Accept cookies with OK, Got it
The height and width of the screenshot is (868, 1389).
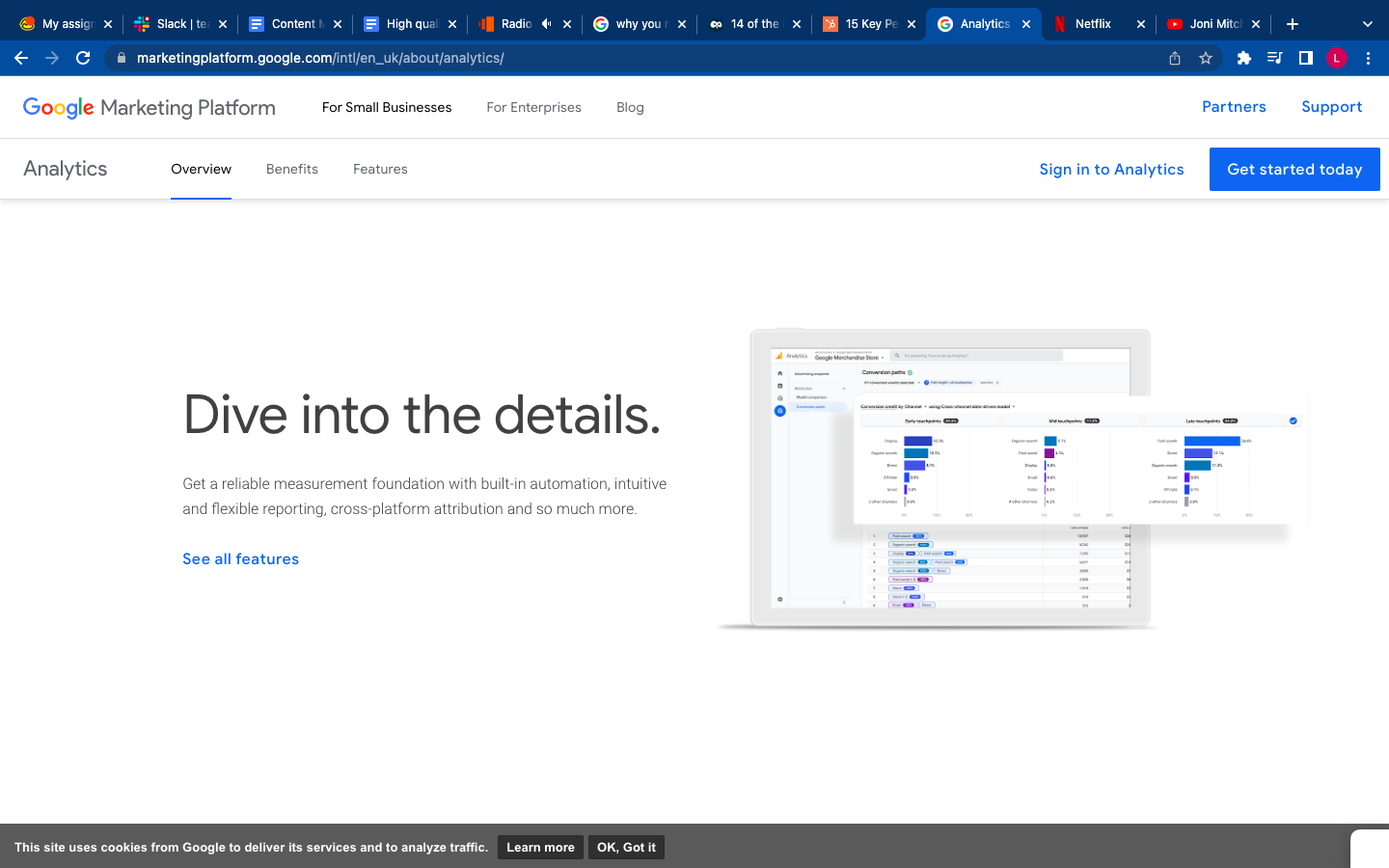click(626, 848)
